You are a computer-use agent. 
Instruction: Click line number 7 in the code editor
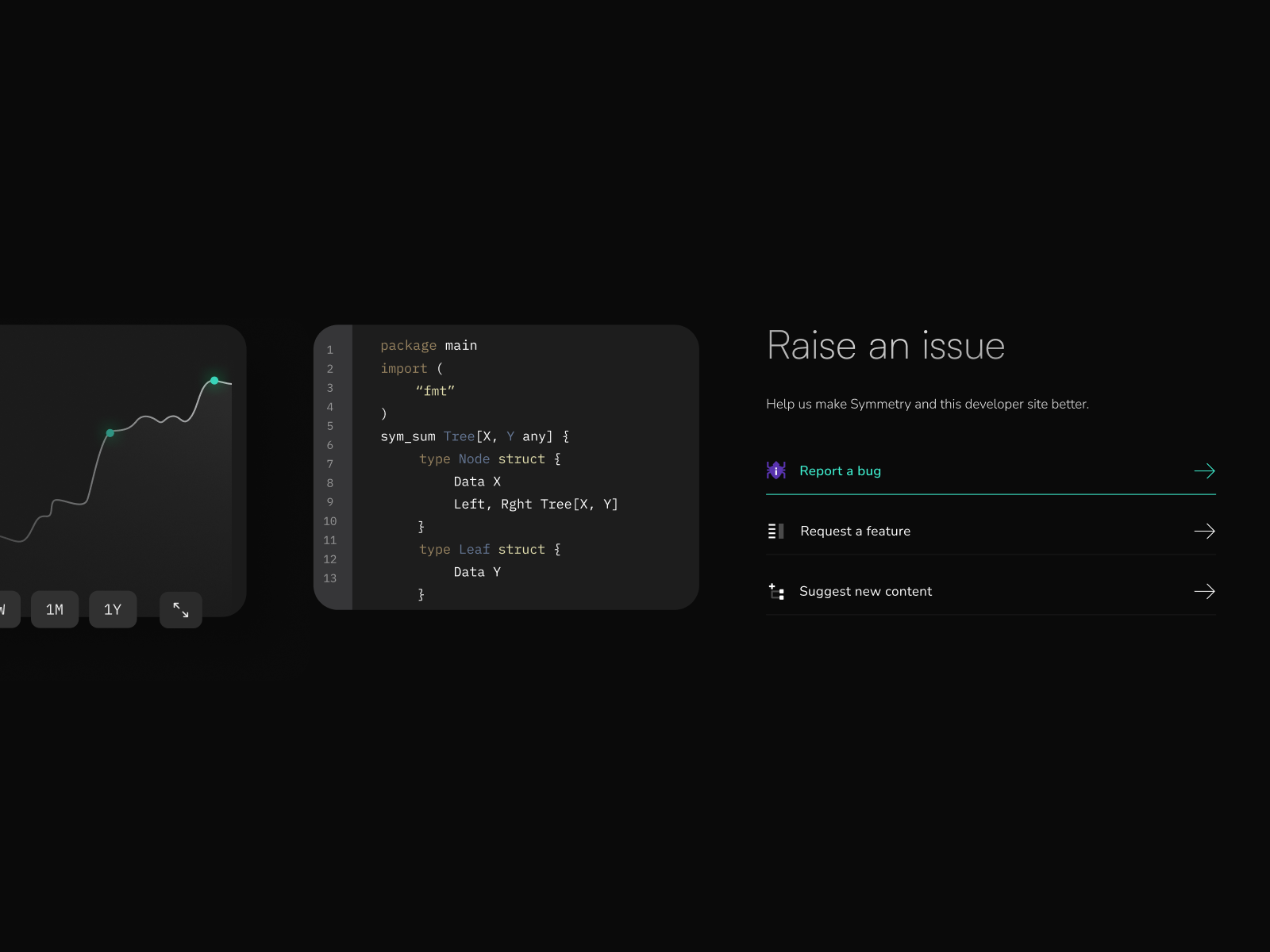pyautogui.click(x=331, y=464)
